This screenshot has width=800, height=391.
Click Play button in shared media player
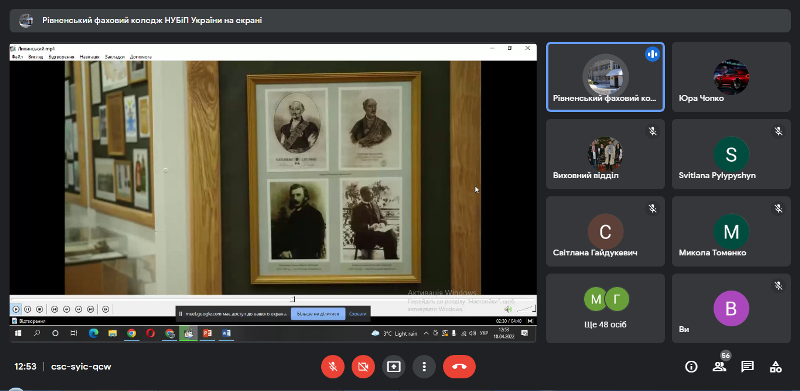pyautogui.click(x=16, y=309)
